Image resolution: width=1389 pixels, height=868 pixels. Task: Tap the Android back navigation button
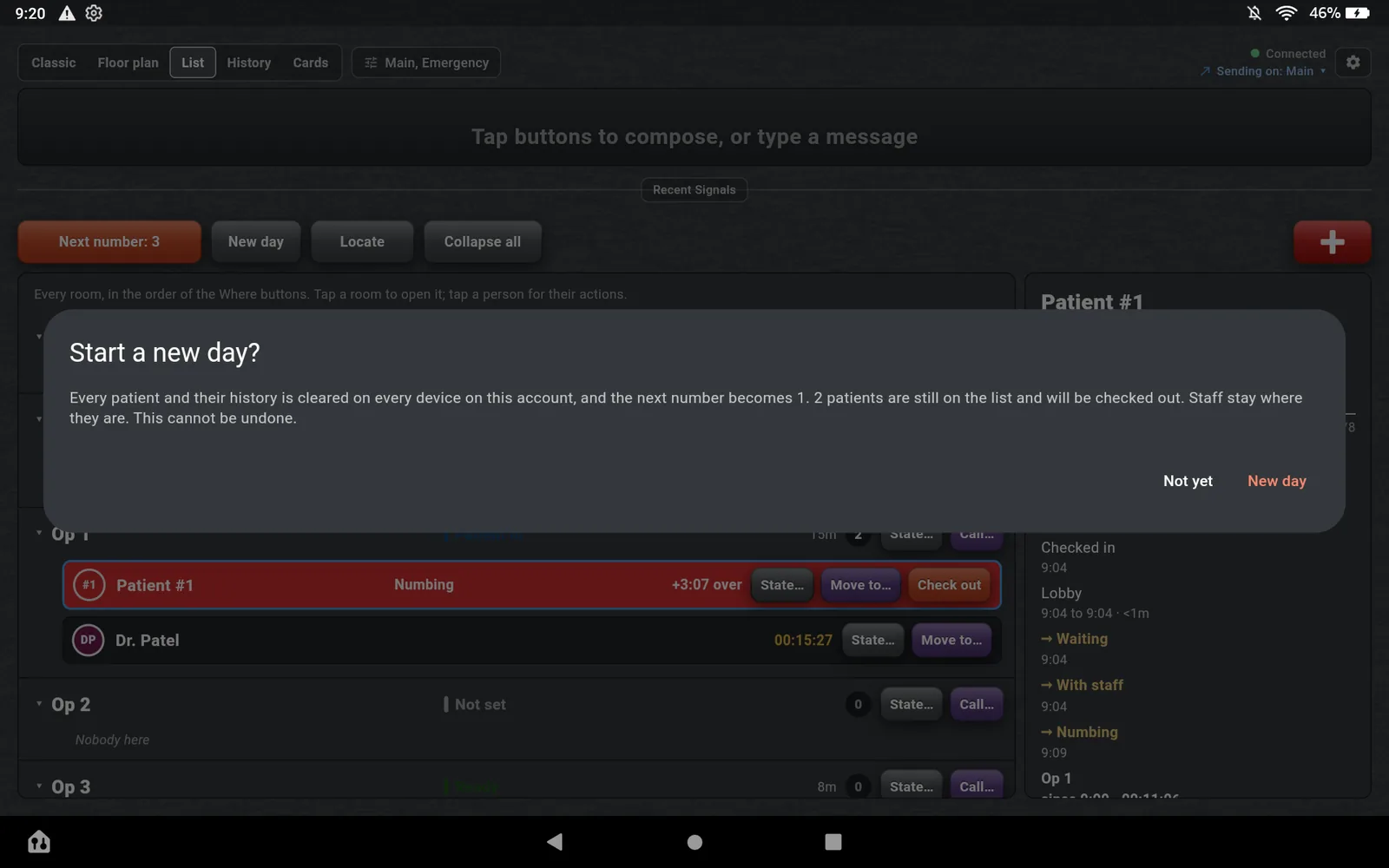pos(555,841)
